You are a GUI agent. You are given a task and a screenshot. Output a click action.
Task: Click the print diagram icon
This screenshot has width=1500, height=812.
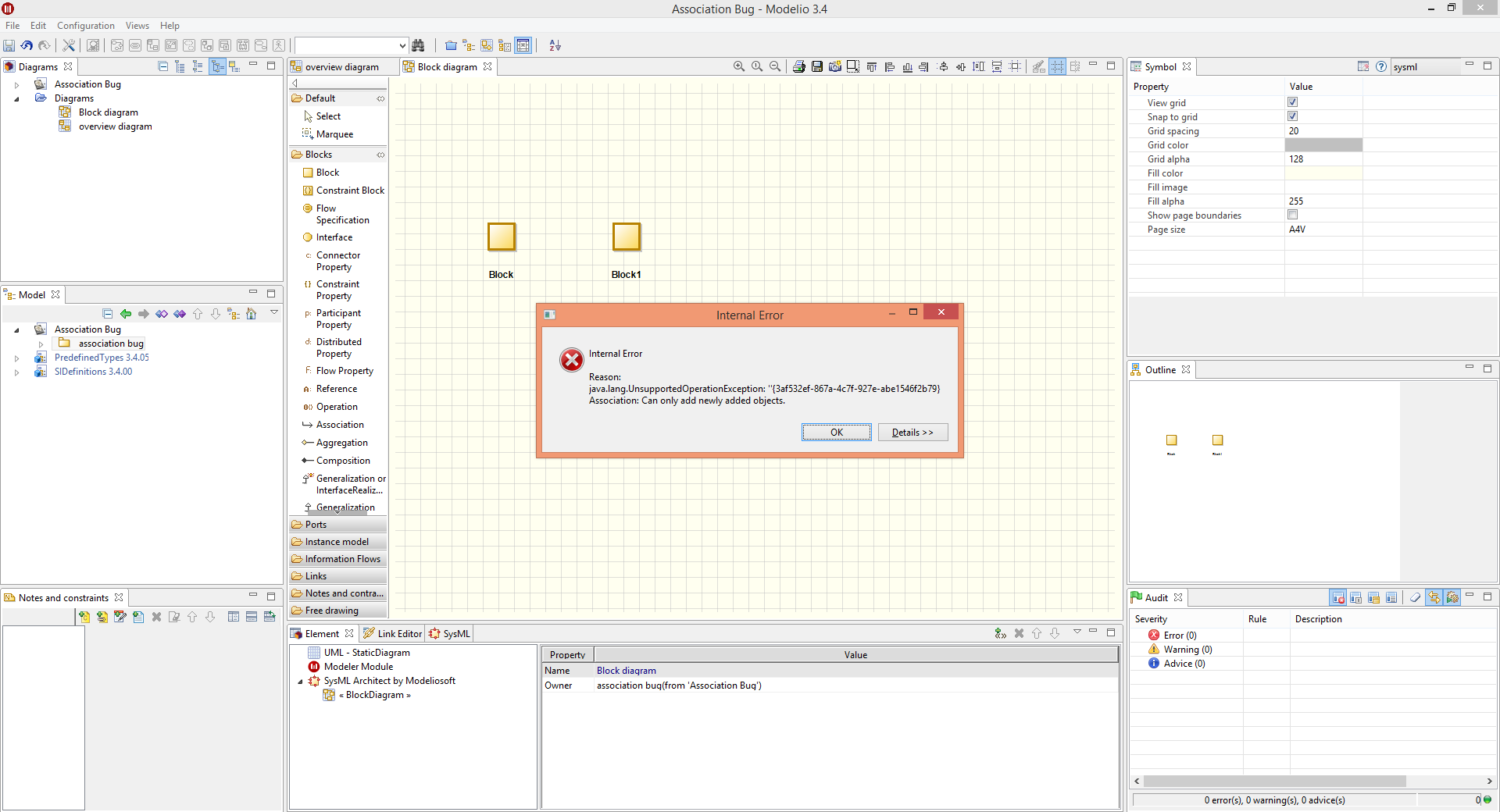click(x=798, y=67)
